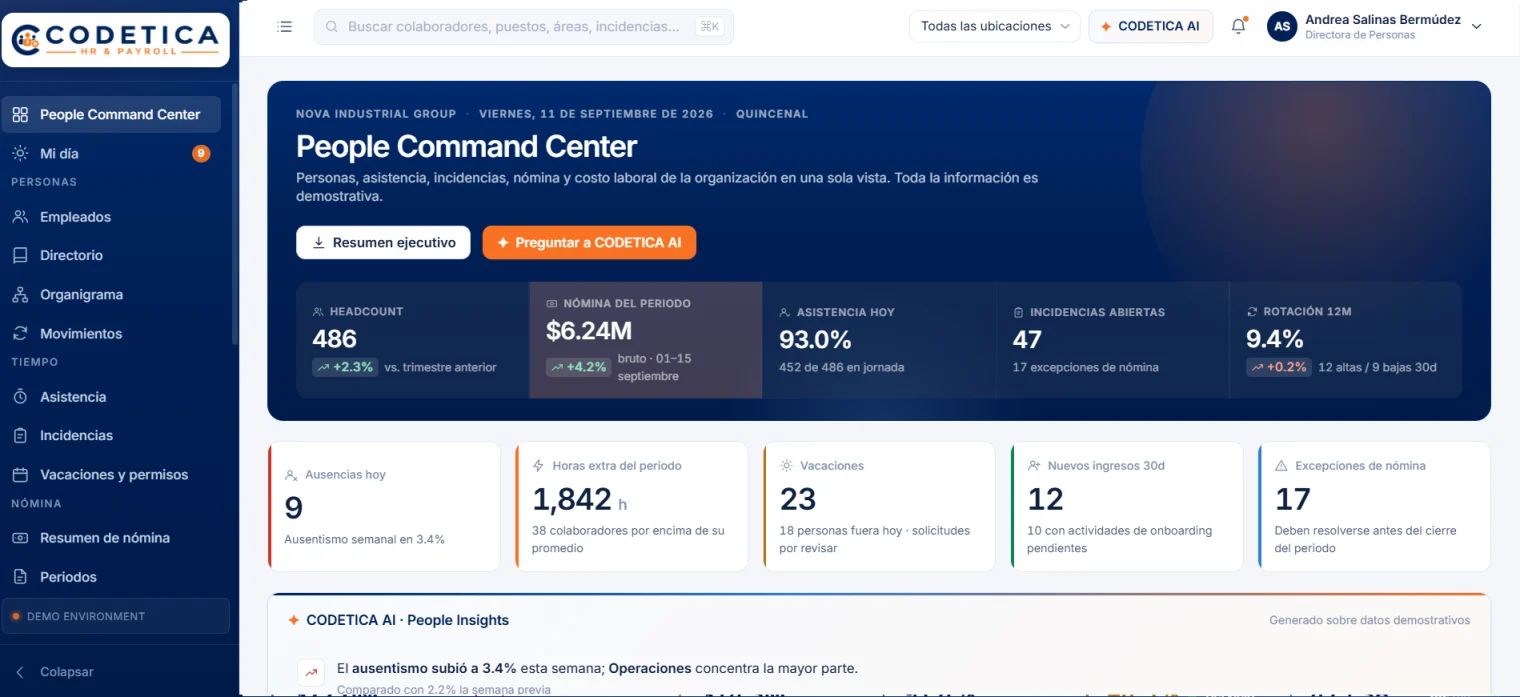Go to Resumen de nómina
The width and height of the screenshot is (1520, 697).
[x=111, y=538]
